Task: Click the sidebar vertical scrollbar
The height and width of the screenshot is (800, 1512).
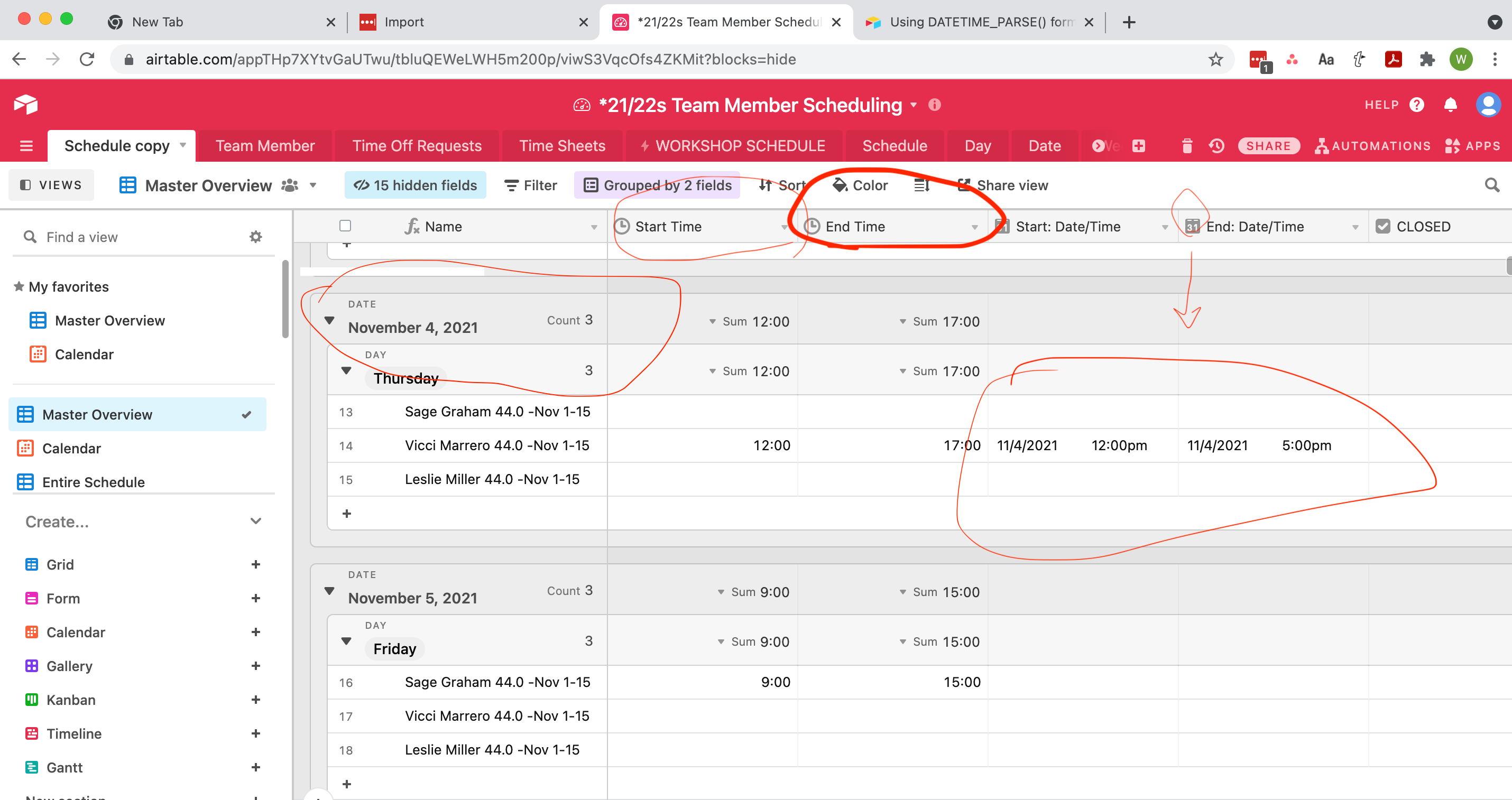Action: [x=285, y=299]
